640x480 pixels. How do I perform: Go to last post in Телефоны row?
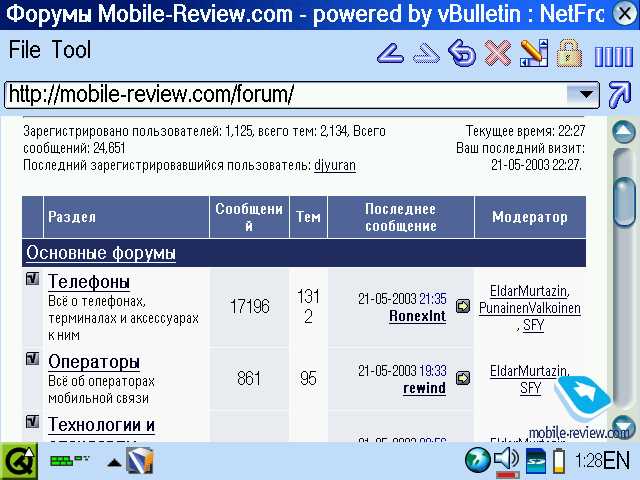click(463, 306)
